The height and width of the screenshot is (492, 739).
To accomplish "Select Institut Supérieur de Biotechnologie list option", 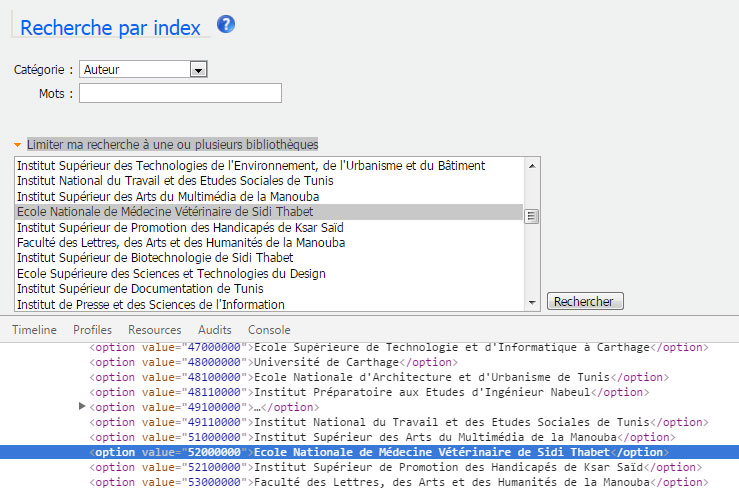I will click(x=269, y=258).
